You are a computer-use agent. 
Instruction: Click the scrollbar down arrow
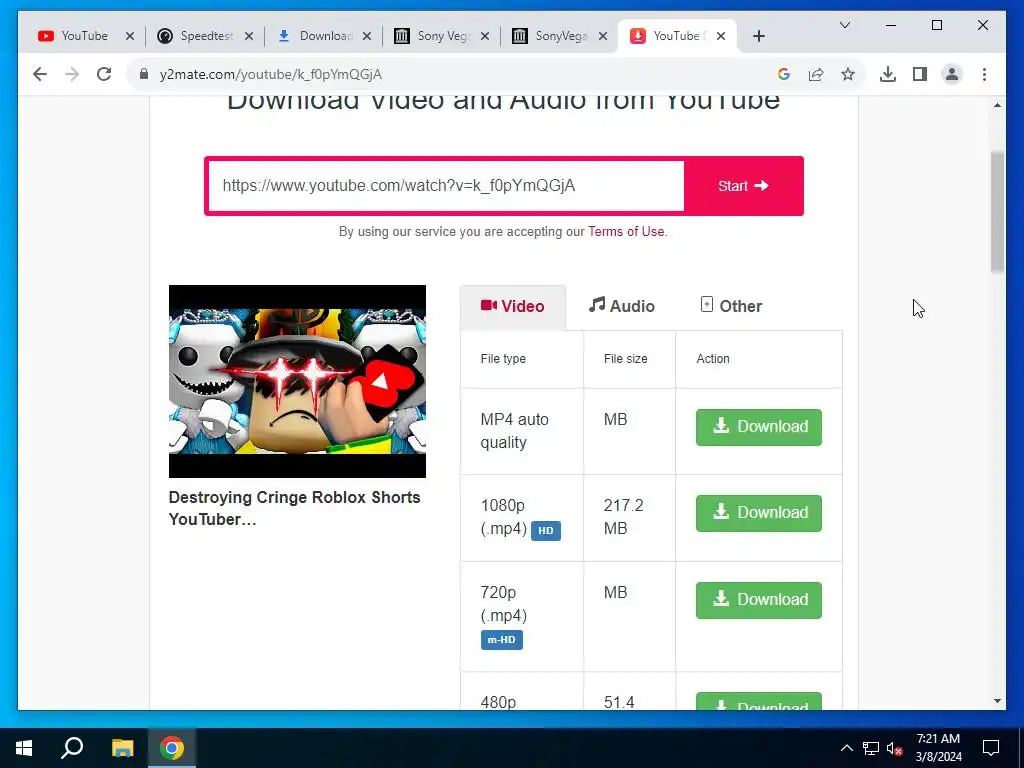(997, 701)
